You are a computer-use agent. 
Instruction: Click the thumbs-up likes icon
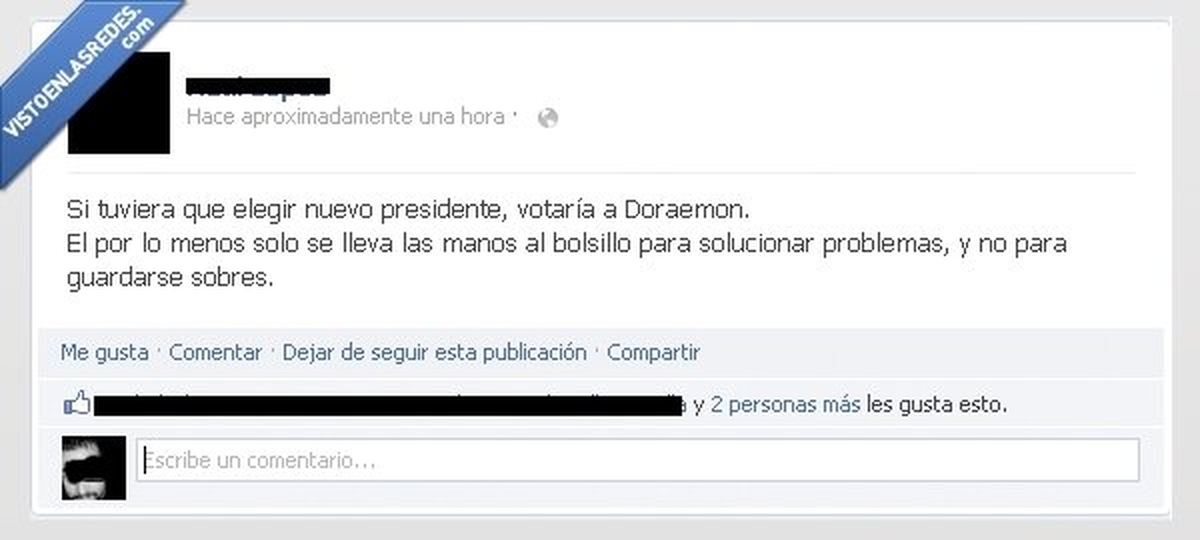click(76, 405)
